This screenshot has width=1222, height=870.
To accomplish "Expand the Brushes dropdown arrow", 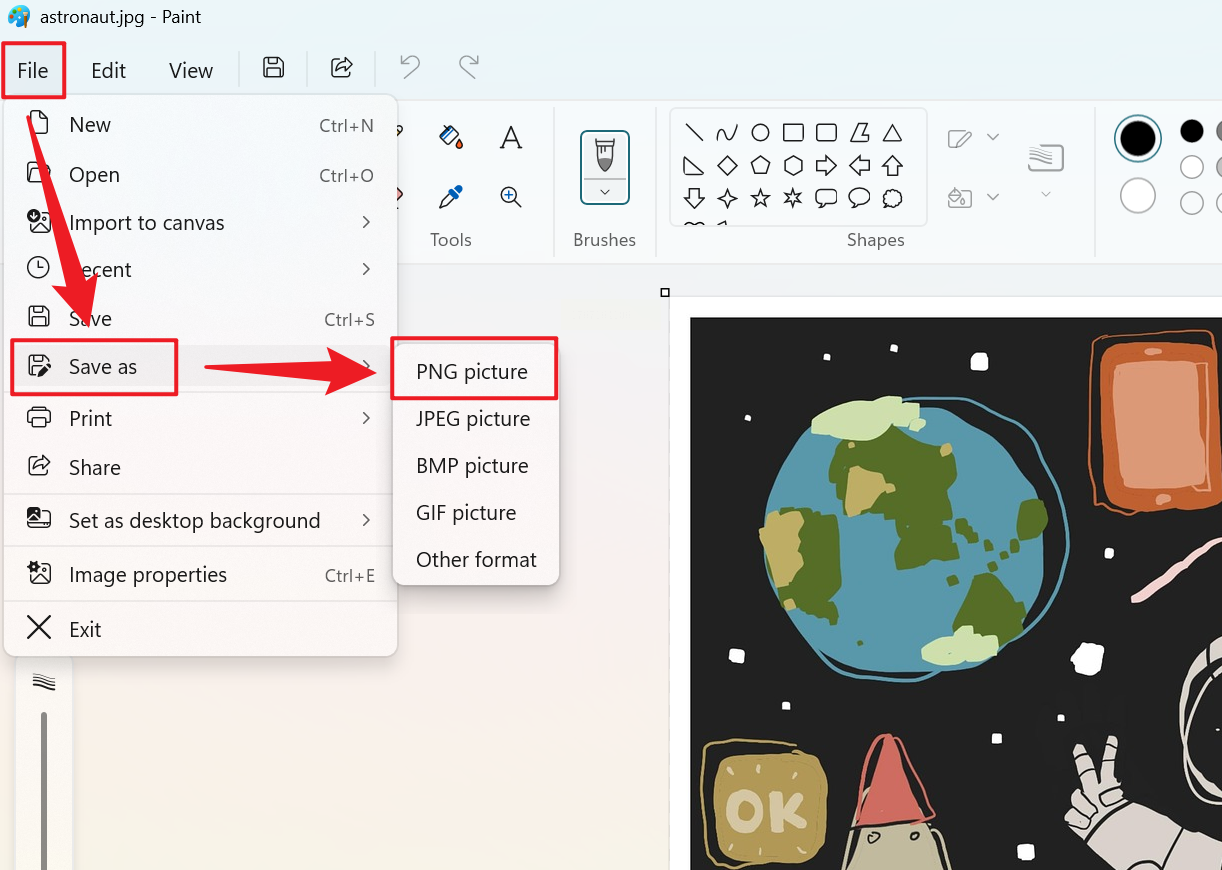I will pyautogui.click(x=605, y=192).
